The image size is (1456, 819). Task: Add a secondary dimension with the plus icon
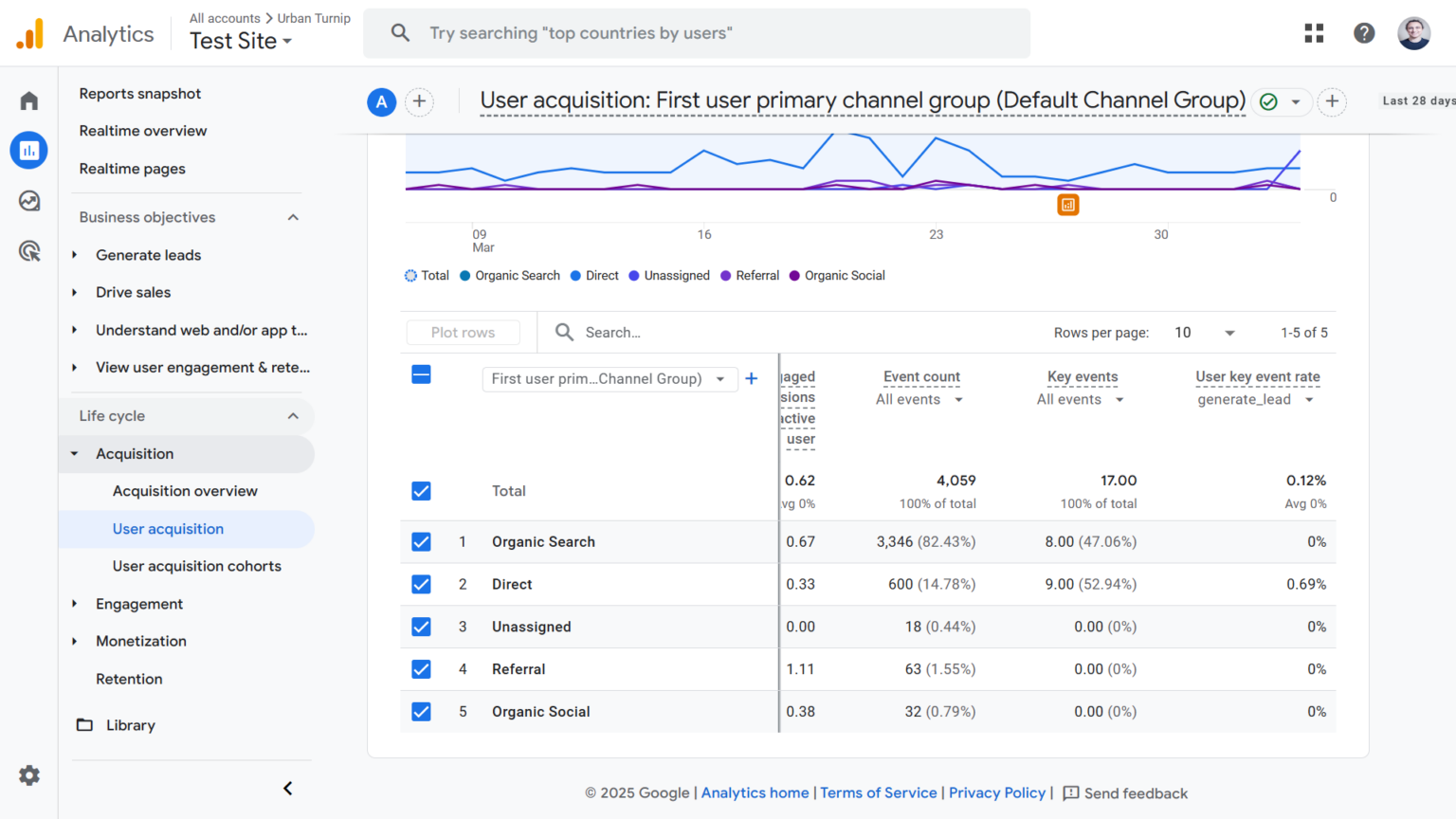pos(751,378)
